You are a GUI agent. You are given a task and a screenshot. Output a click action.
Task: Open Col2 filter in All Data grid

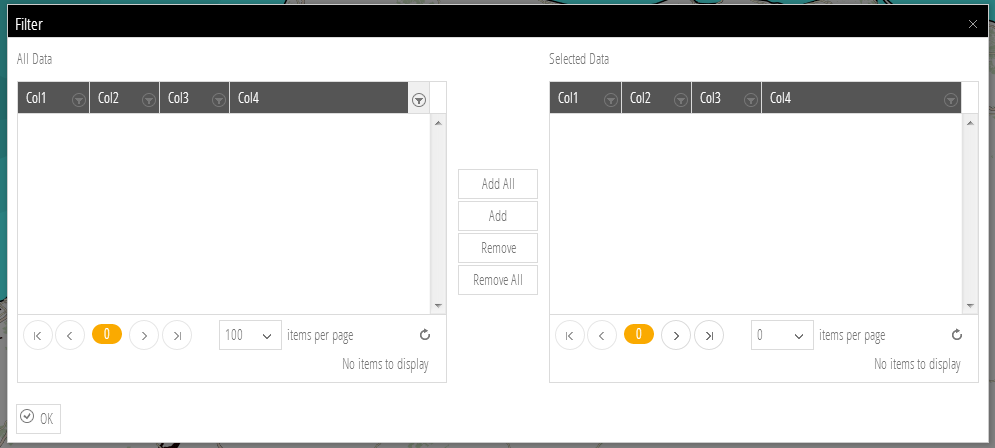point(149,99)
